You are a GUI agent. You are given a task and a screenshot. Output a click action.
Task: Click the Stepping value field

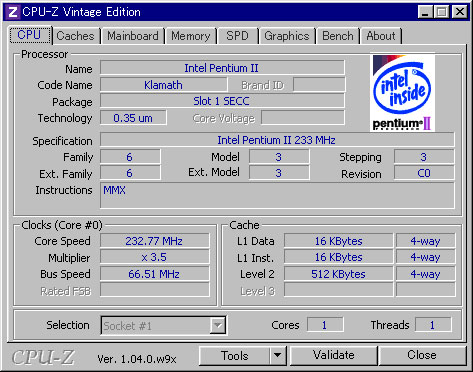[x=424, y=157]
